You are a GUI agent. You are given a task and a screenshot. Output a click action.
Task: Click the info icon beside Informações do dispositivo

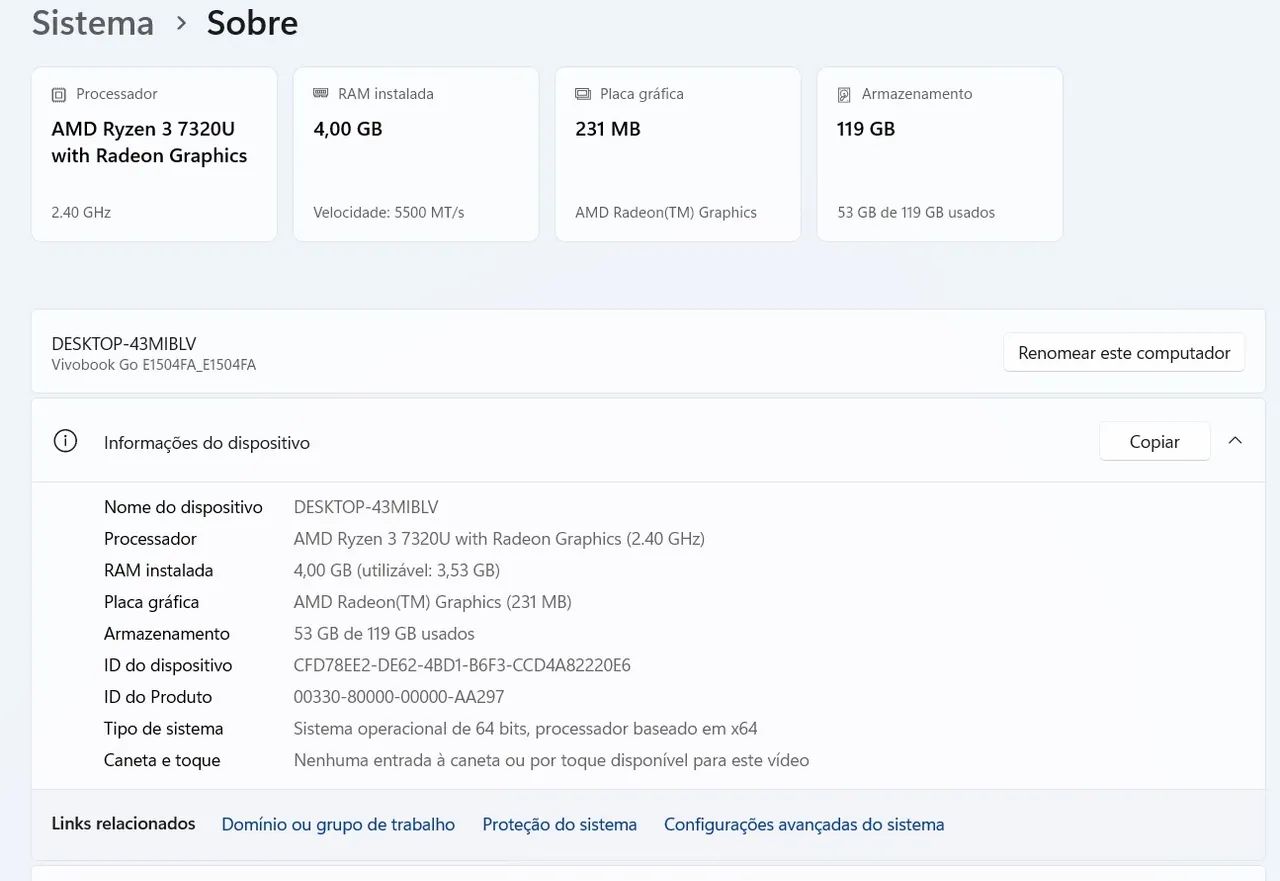[65, 441]
